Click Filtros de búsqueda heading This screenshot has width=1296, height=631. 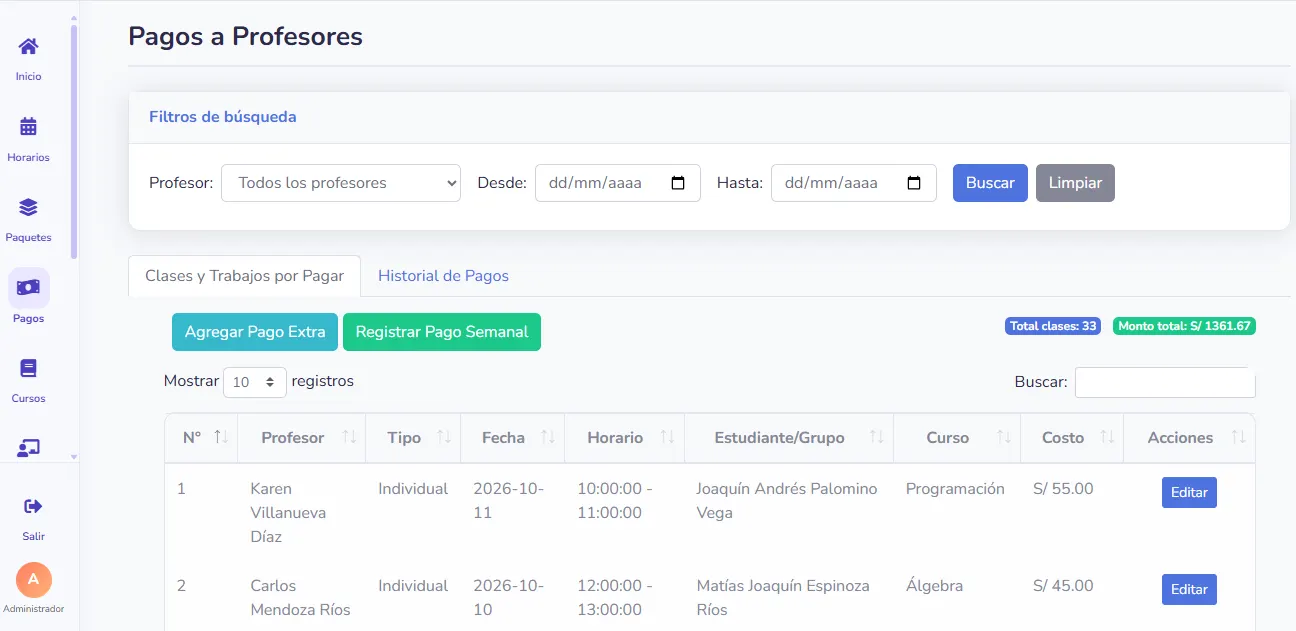pyautogui.click(x=223, y=117)
